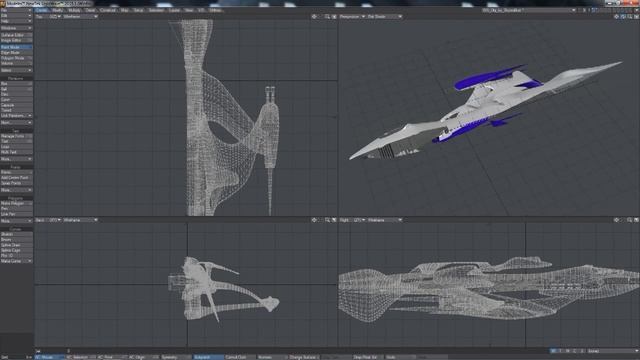The image size is (640, 360).
Task: Maximize icon in Top viewport header
Action: point(334,17)
